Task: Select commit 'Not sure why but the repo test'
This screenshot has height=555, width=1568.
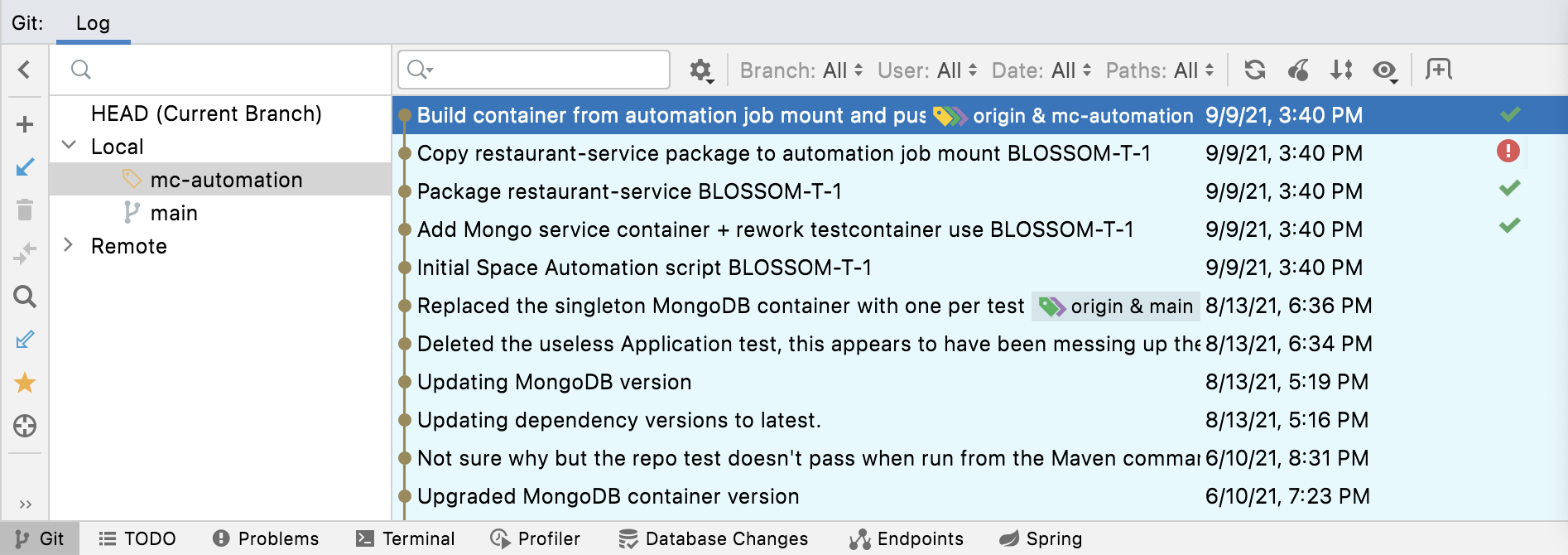Action: point(980,458)
